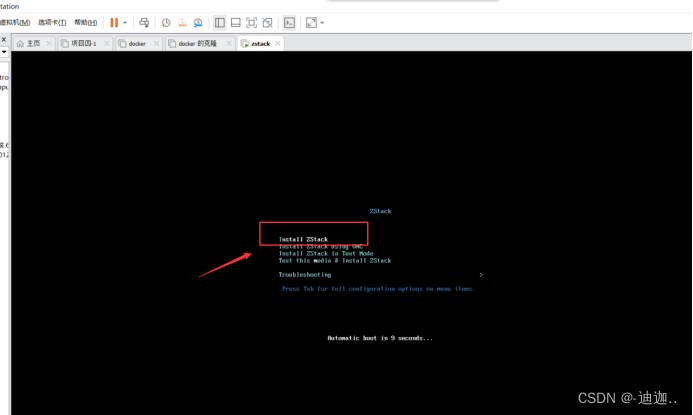The height and width of the screenshot is (415, 693).
Task: Open the 选项卡(T) menu
Action: 52,23
